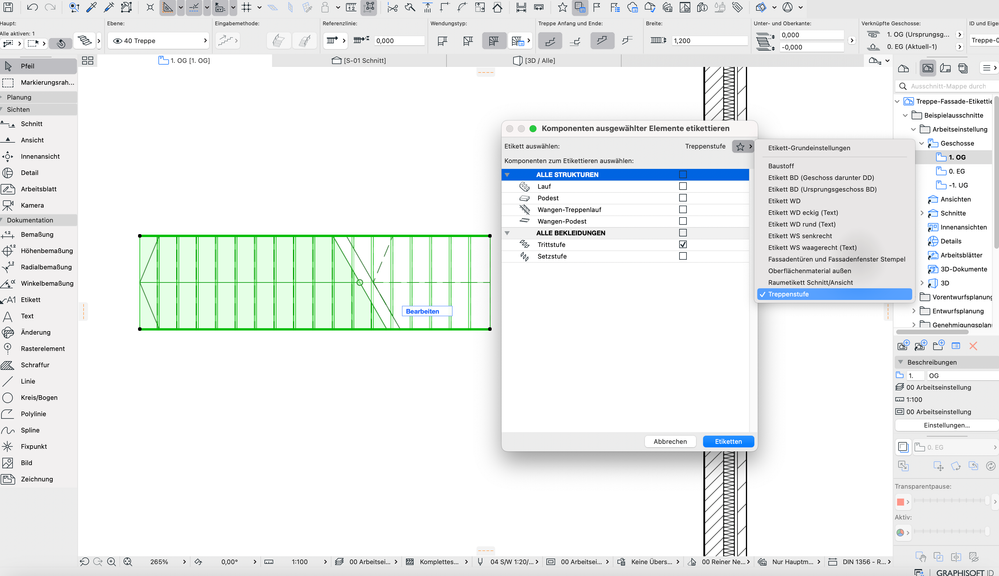
Task: Select the Schraffur tool
Action: point(34,365)
